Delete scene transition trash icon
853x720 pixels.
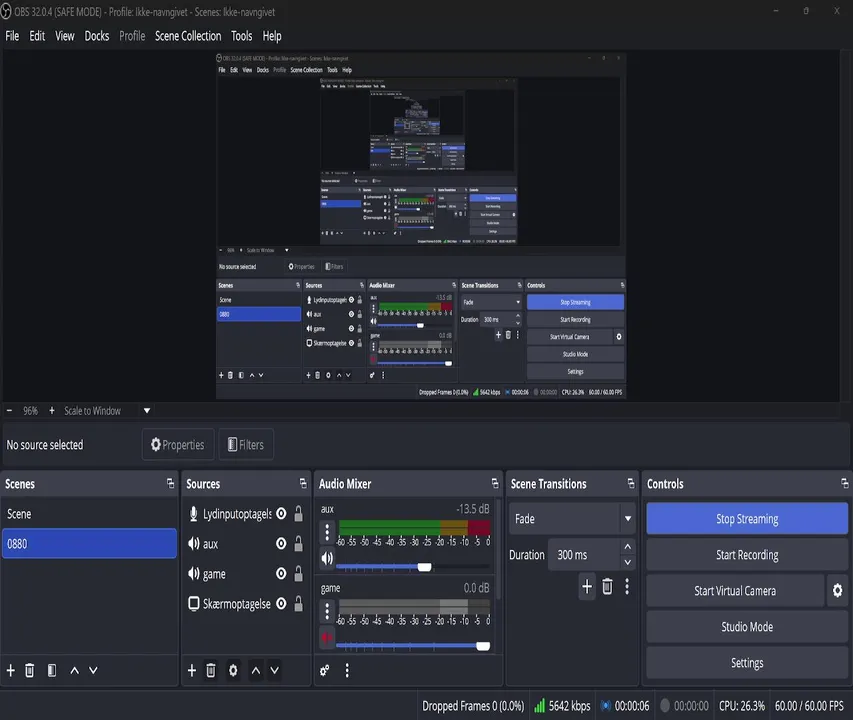[x=608, y=586]
